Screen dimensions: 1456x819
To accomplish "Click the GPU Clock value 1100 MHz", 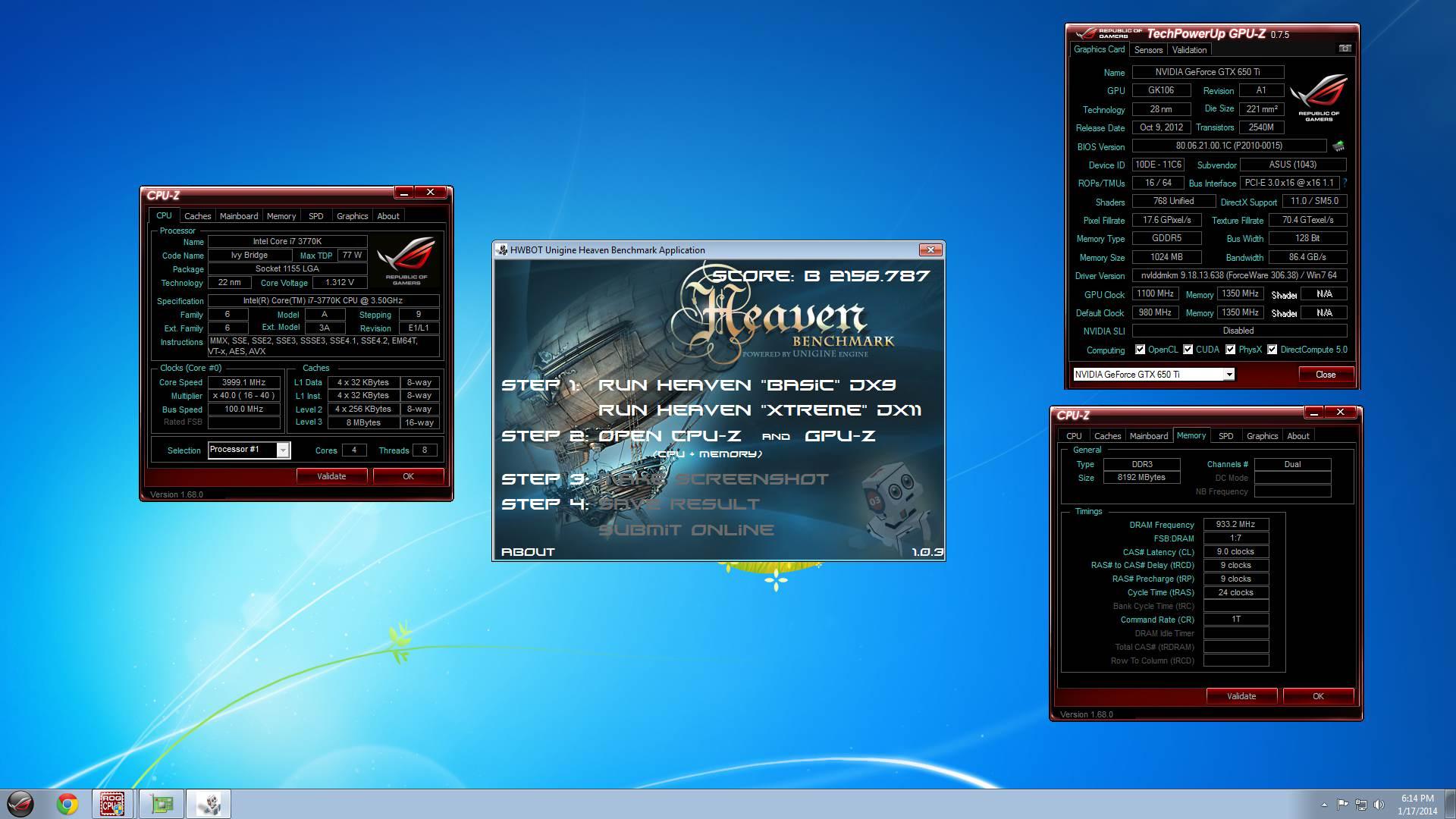I will (1155, 294).
